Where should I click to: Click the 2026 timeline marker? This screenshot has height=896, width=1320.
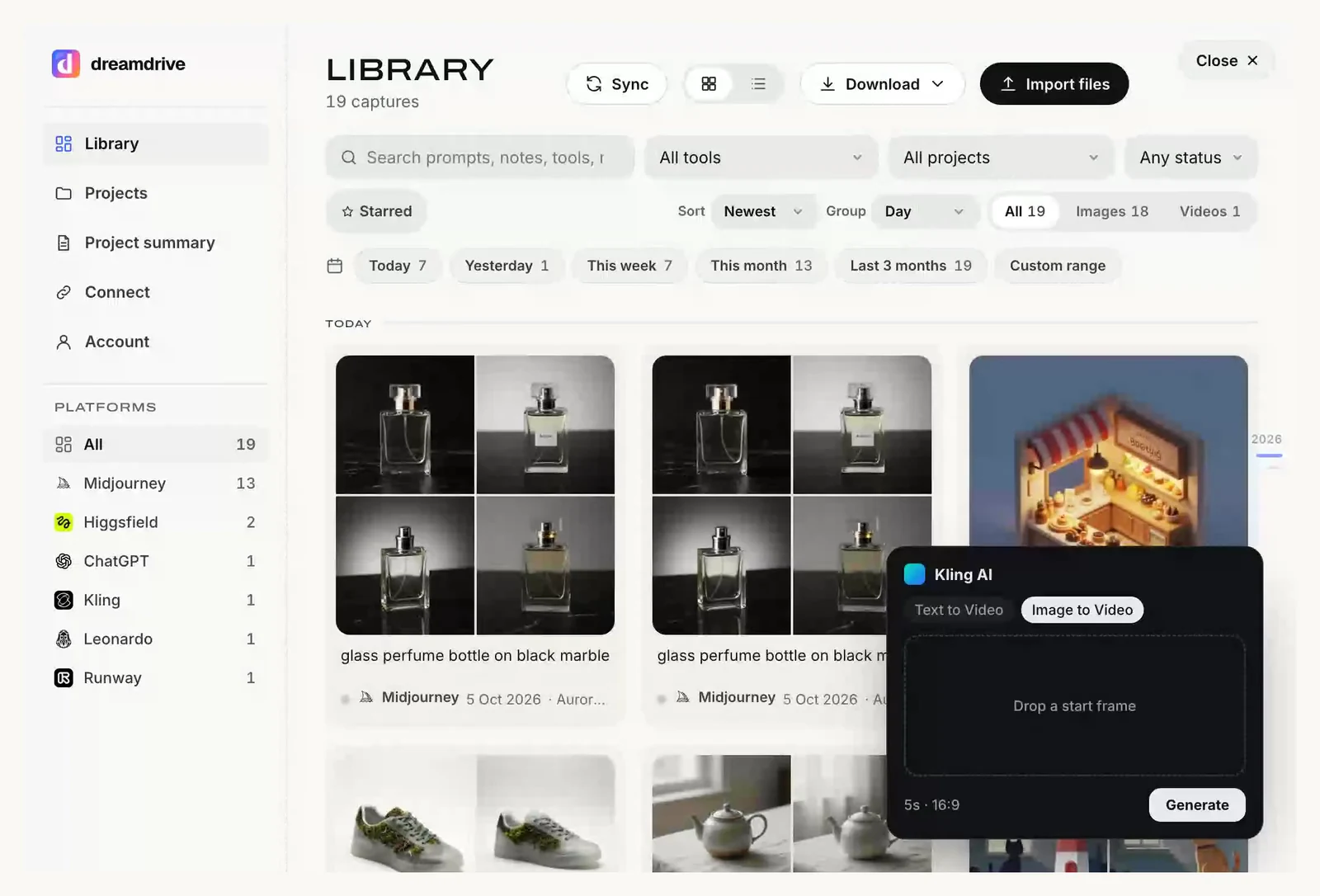(1266, 440)
